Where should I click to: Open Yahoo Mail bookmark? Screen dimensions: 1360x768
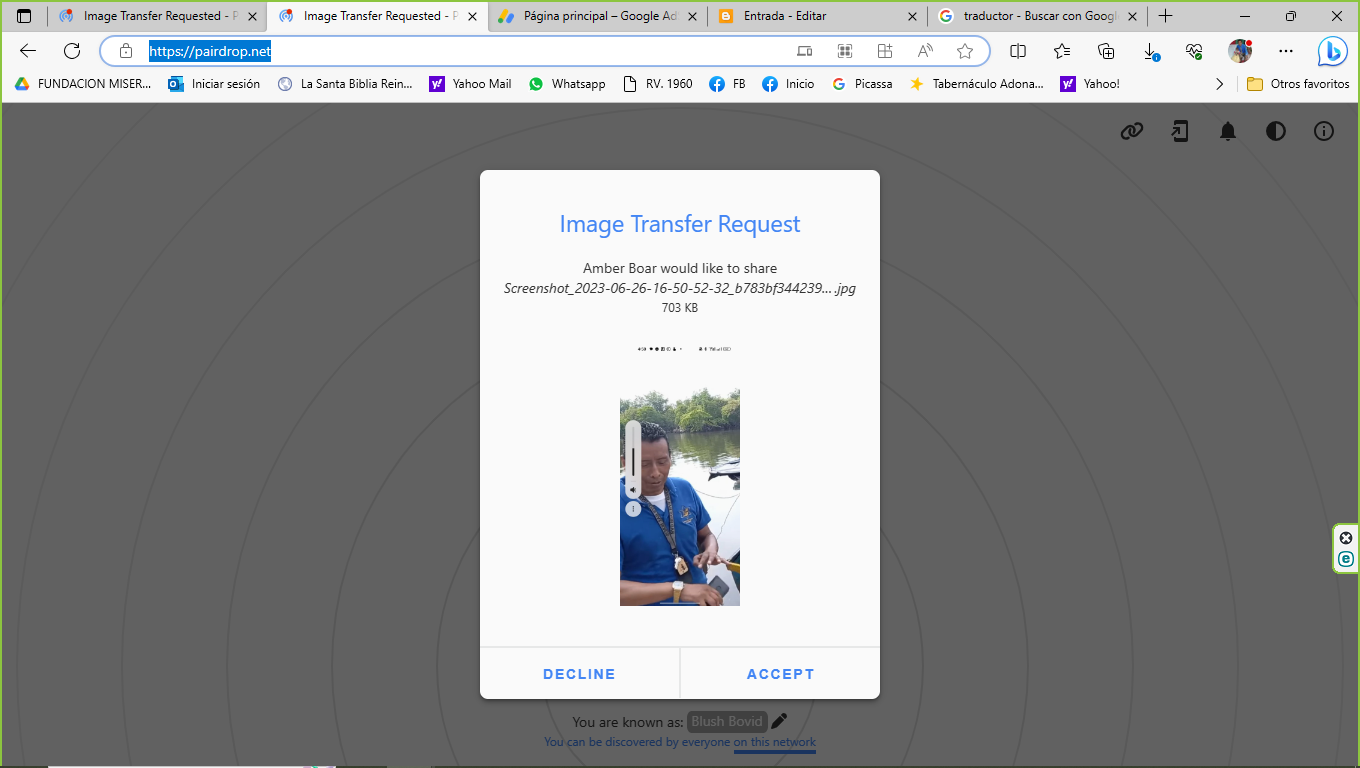[x=470, y=84]
